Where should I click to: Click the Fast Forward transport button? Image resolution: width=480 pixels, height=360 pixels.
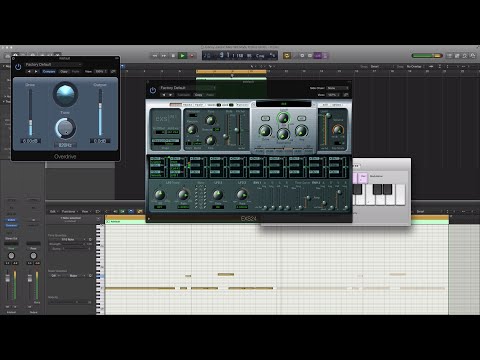[164, 56]
